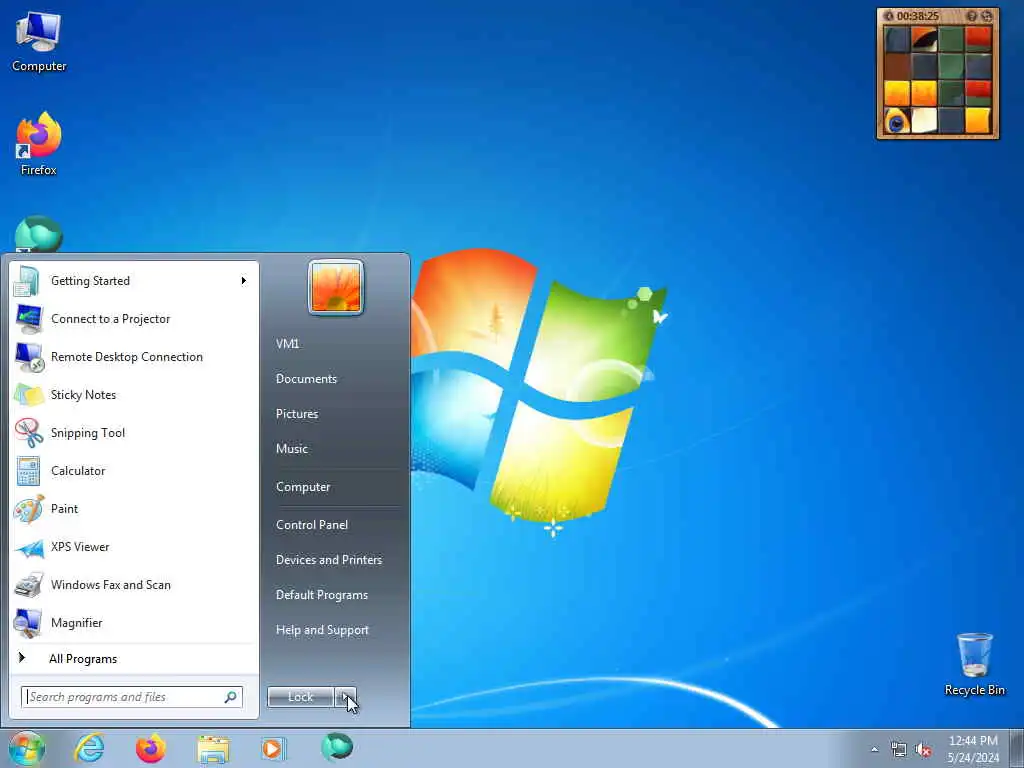Expand the Getting Started submenu arrow
The width and height of the screenshot is (1024, 768).
click(244, 281)
